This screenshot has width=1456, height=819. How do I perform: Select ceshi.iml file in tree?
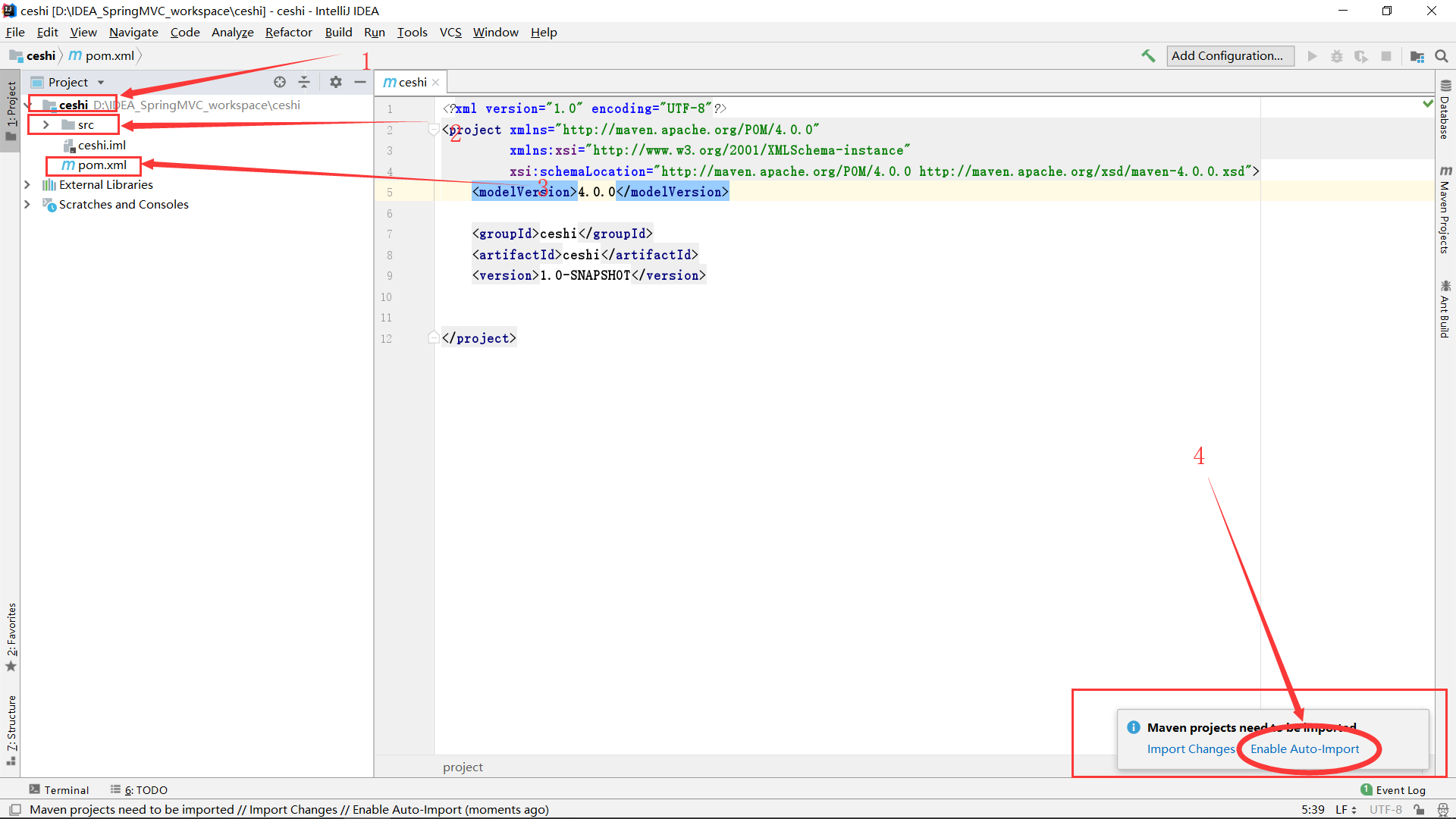pos(95,145)
